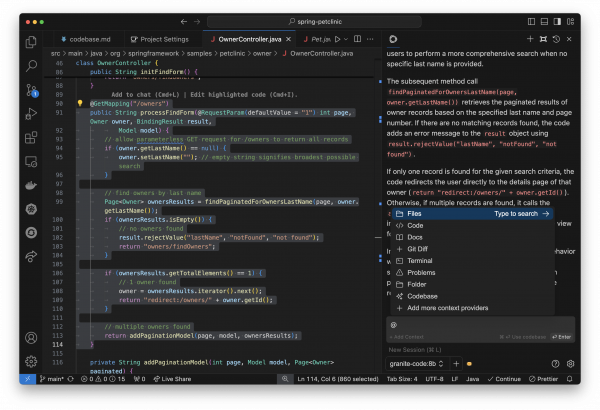Open the Manage gear icon
The image size is (600, 410).
pyautogui.click(x=31, y=361)
